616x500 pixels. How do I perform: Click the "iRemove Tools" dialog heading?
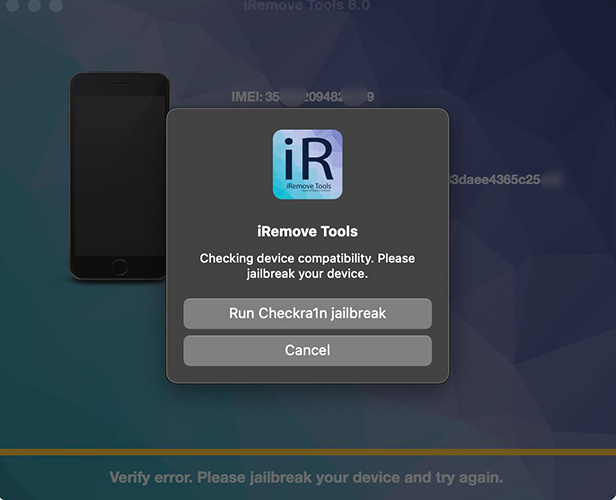308,231
